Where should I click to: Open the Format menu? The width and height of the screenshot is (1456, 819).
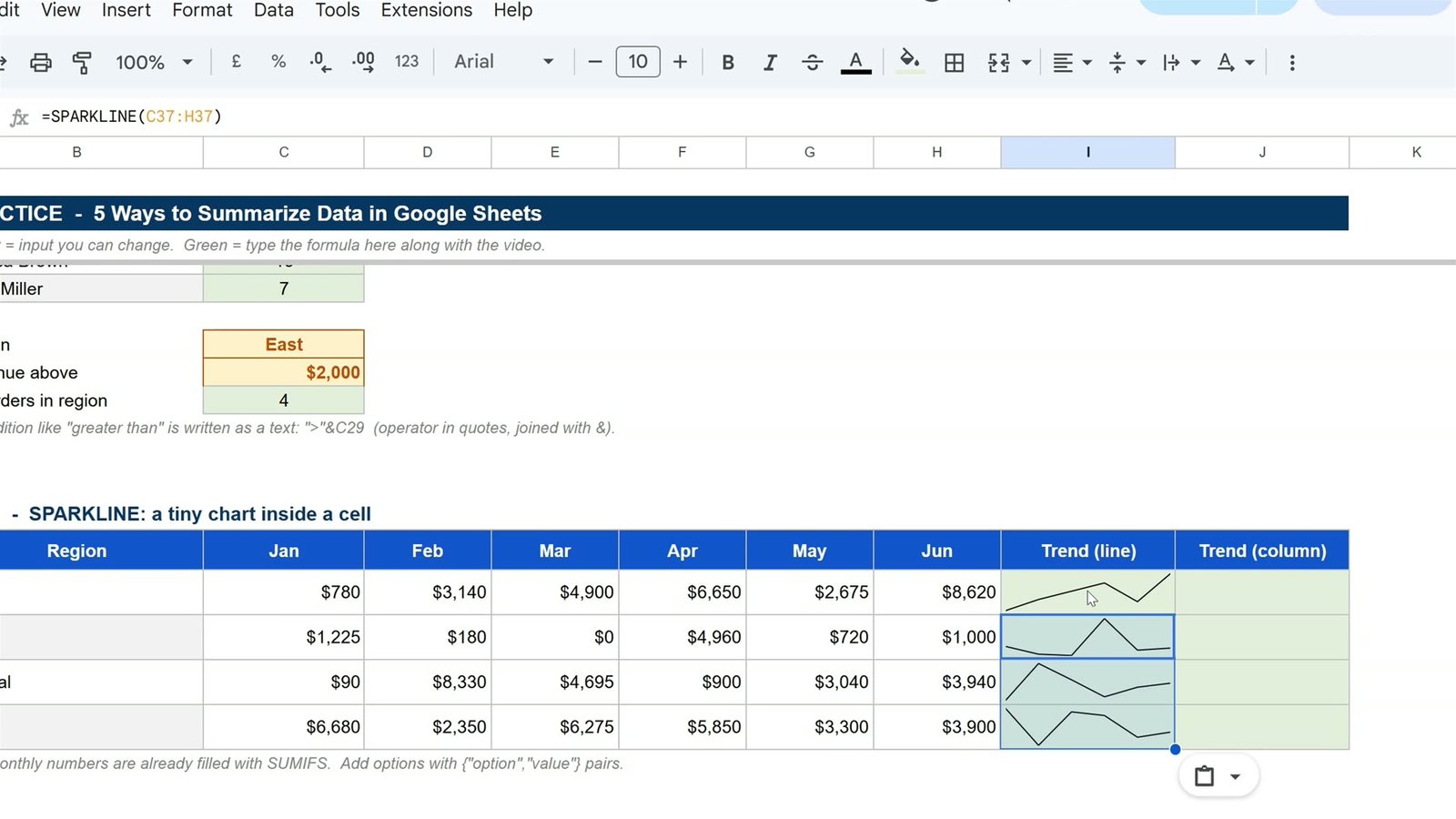pos(202,10)
